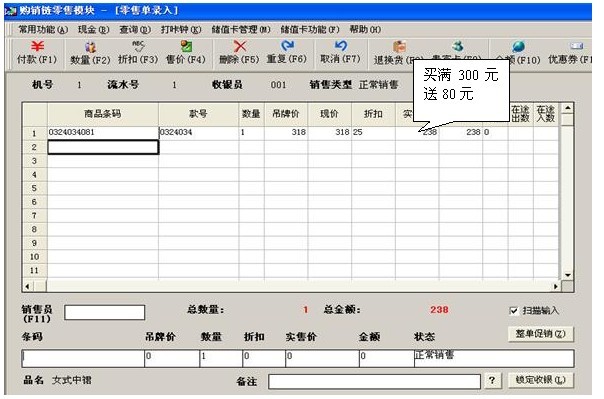Image resolution: width=604 pixels, height=399 pixels.
Task: Click the table's horizontal scrollbar right arrow
Action: tap(555, 287)
